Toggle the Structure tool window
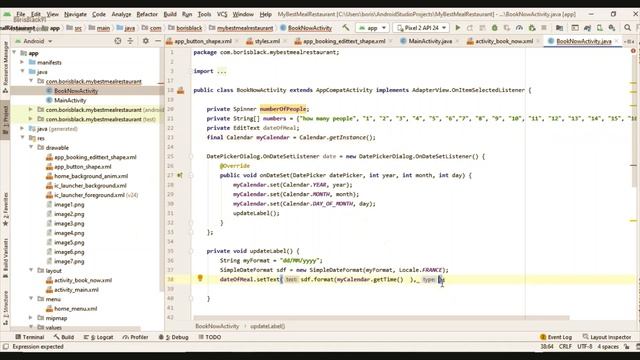The width and height of the screenshot is (640, 360). point(5,308)
